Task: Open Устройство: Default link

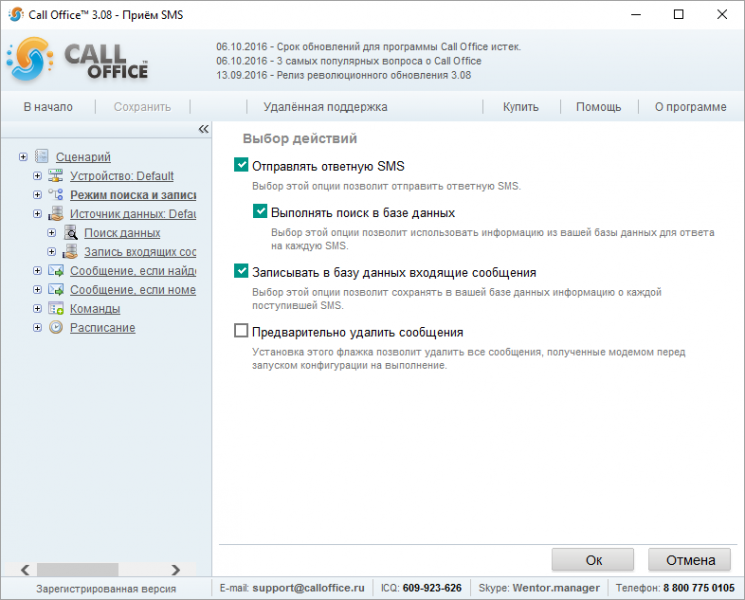Action: 122,176
